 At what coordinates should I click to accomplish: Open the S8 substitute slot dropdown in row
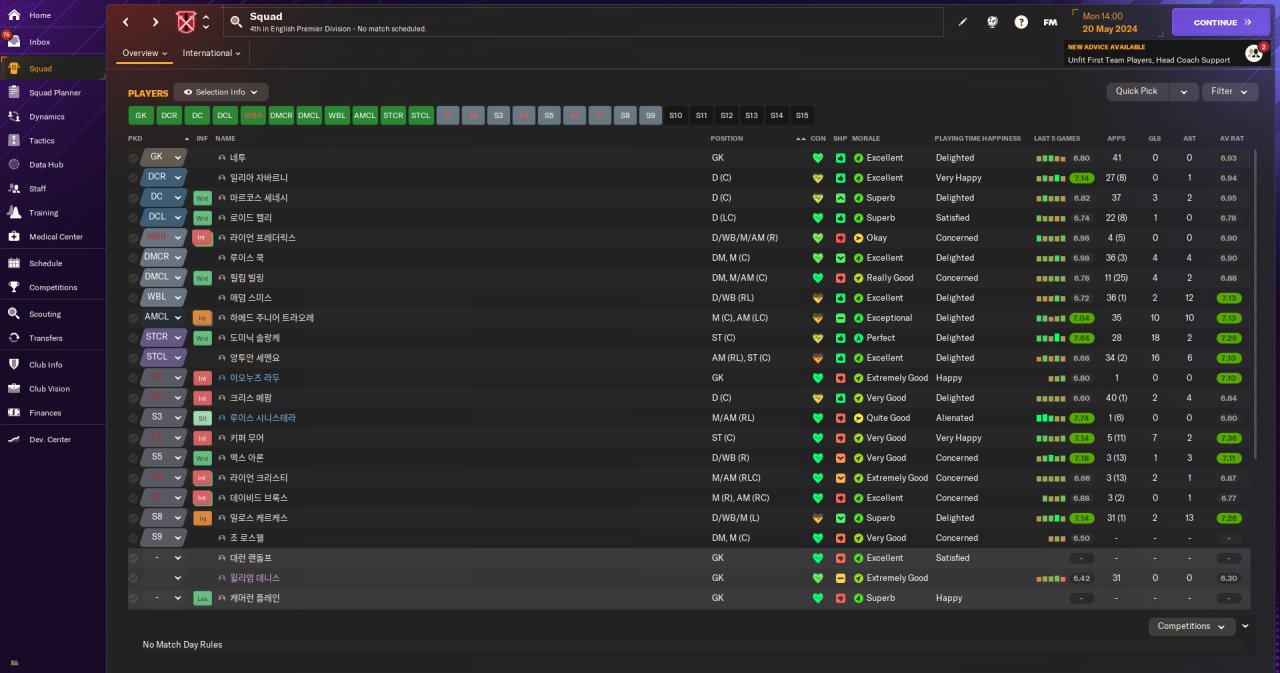click(164, 518)
